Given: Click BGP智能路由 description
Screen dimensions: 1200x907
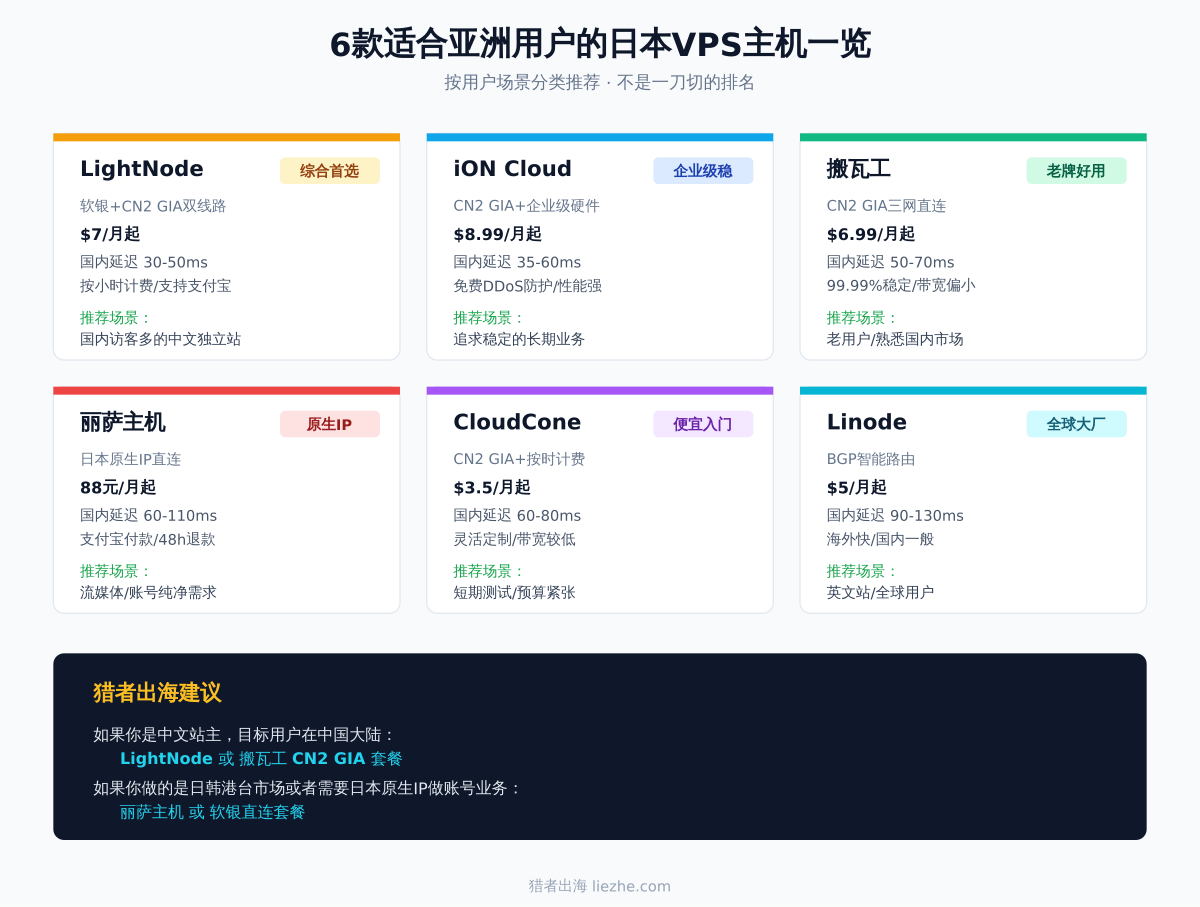Looking at the screenshot, I should [870, 459].
